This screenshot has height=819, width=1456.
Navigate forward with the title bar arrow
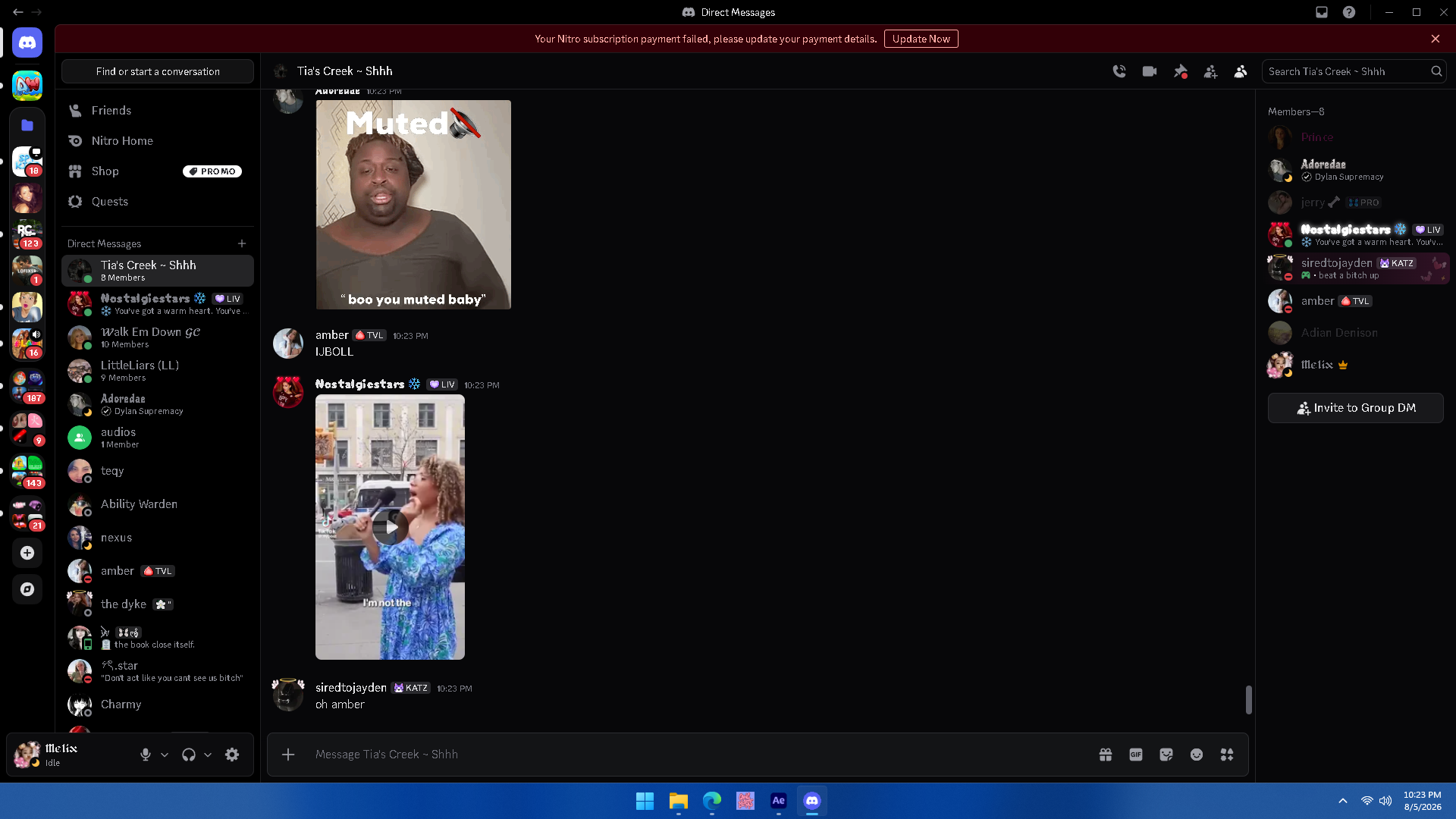click(x=36, y=12)
